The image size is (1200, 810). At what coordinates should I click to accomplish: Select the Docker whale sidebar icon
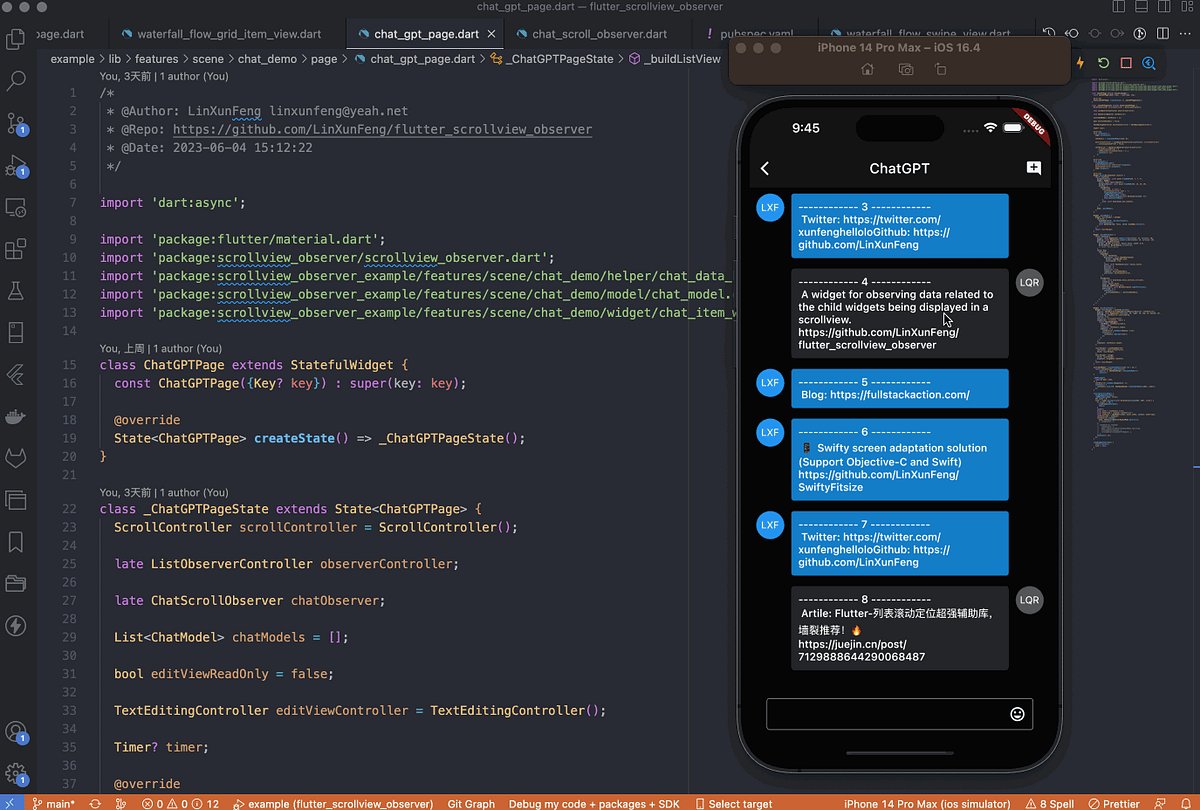coord(17,416)
